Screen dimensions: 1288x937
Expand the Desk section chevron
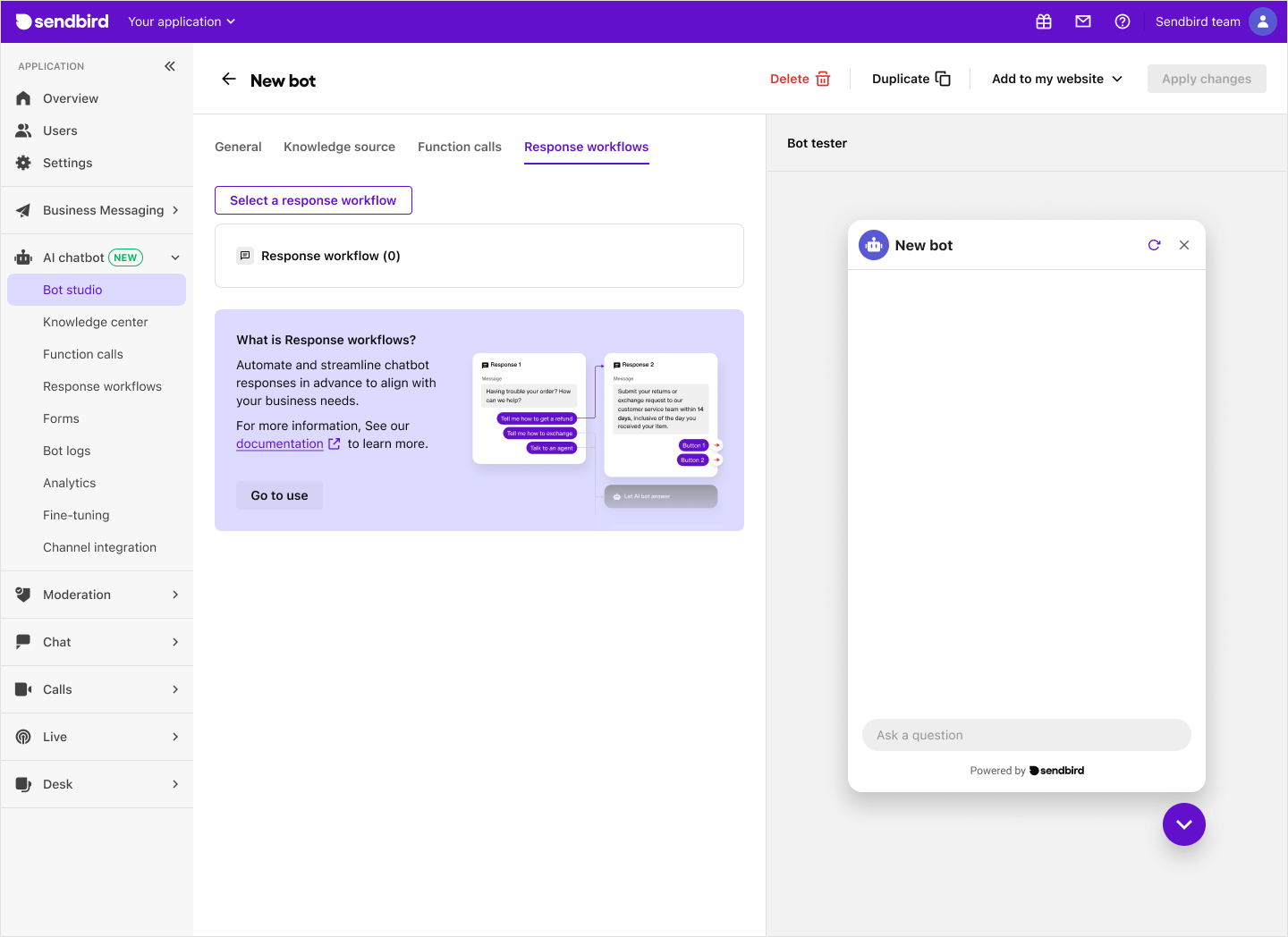click(x=175, y=784)
